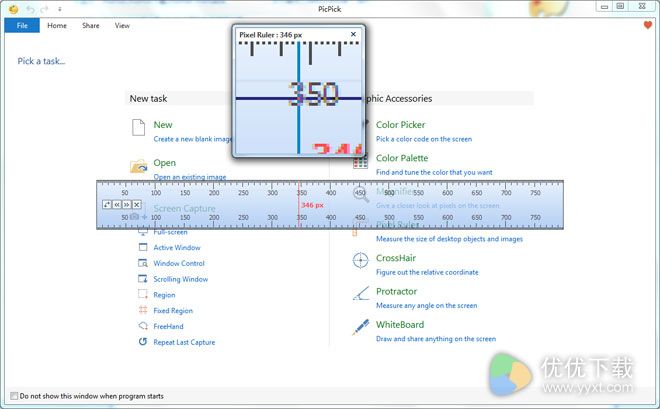Image resolution: width=660 pixels, height=409 pixels.
Task: Click 'Measure the size of desktop objects' text
Action: pyautogui.click(x=449, y=239)
